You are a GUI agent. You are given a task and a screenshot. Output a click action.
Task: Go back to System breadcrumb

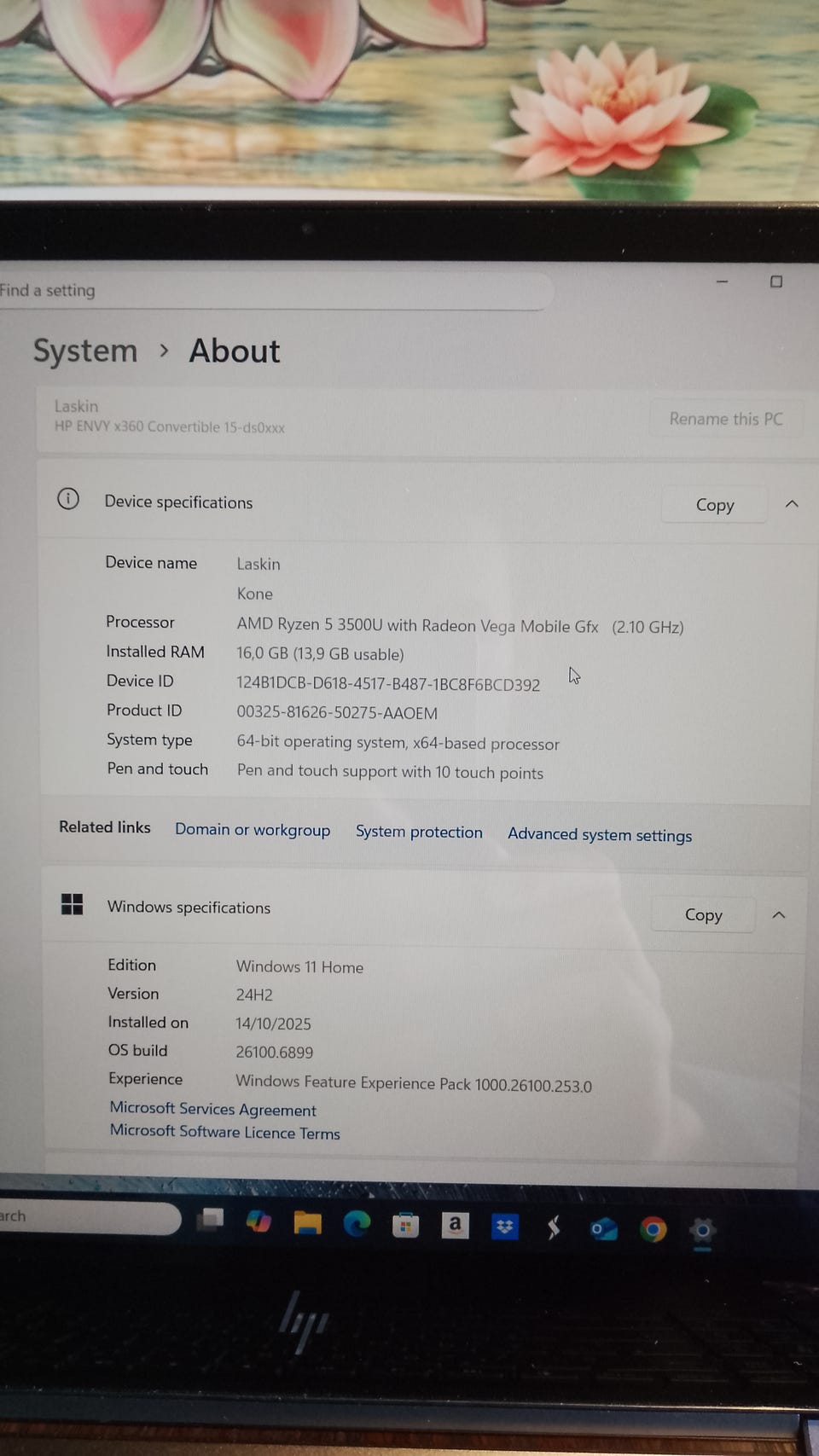coord(85,351)
